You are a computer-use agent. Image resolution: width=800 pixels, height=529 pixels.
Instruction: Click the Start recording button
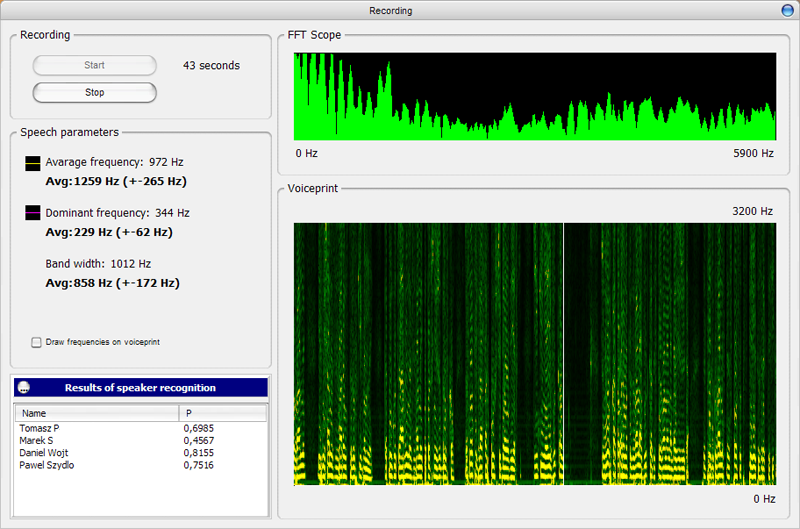[94, 65]
